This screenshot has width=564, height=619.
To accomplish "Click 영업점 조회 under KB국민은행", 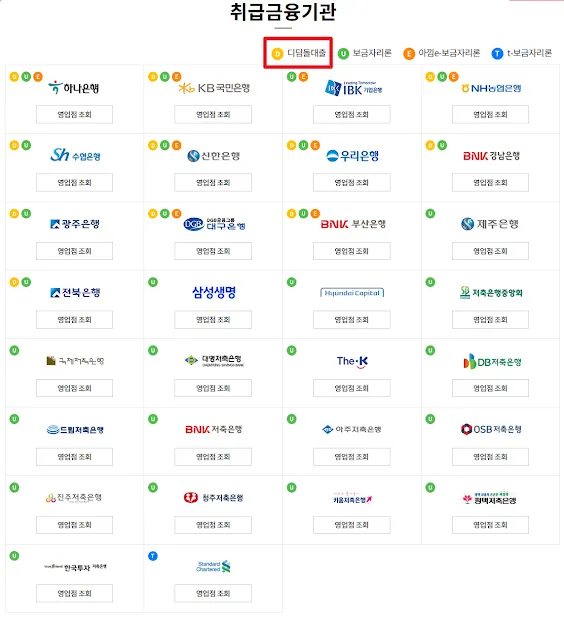I will 213,114.
